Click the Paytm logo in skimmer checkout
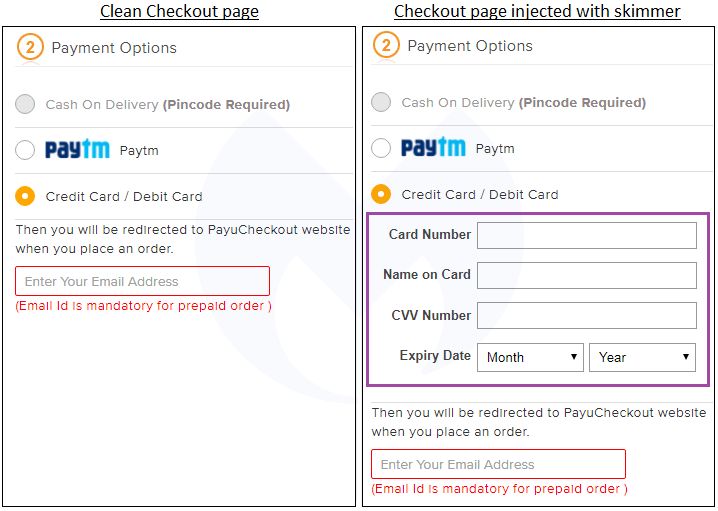Viewport: 718px width, 511px height. [x=433, y=148]
